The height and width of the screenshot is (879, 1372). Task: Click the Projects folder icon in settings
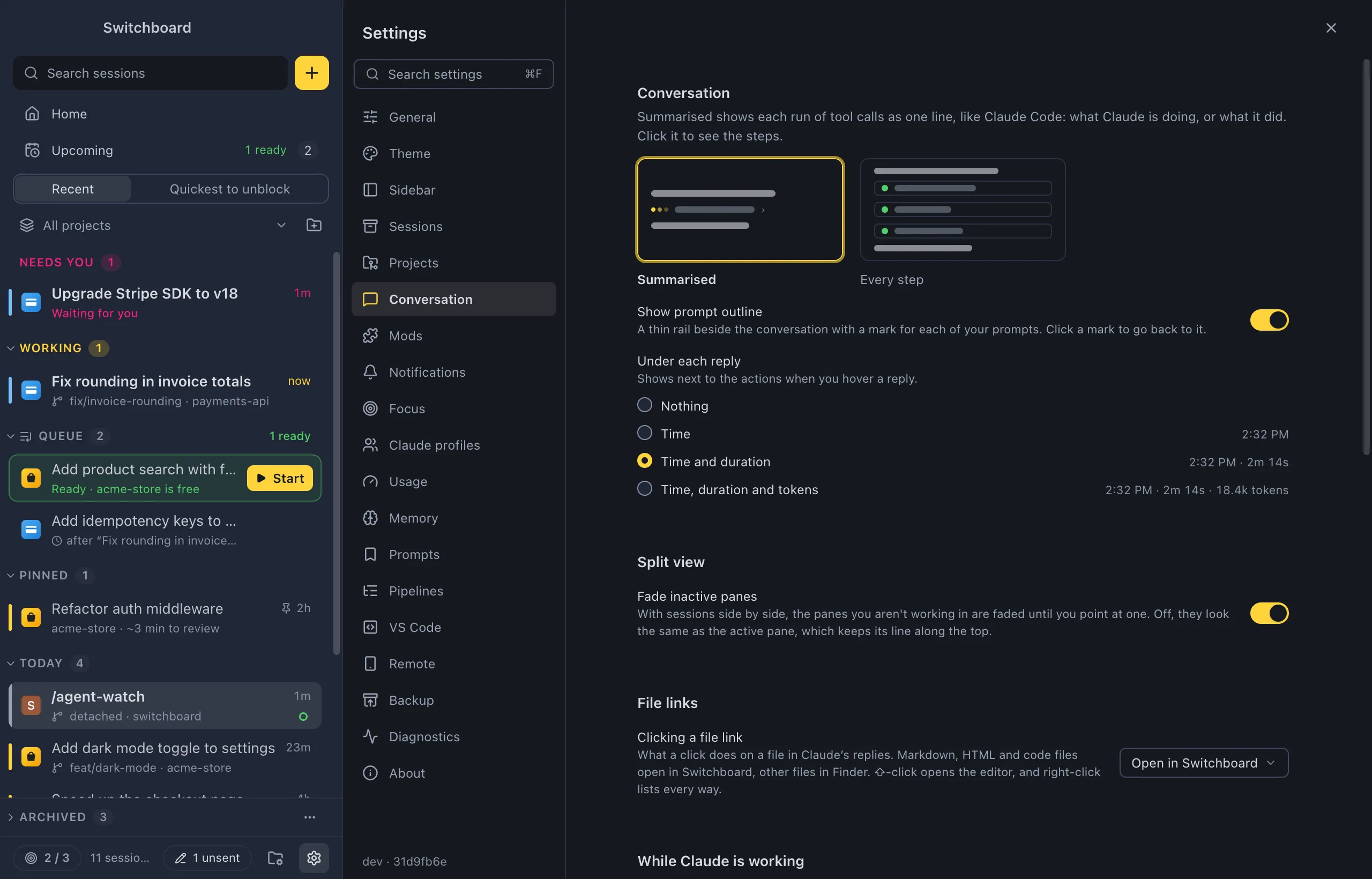[370, 263]
